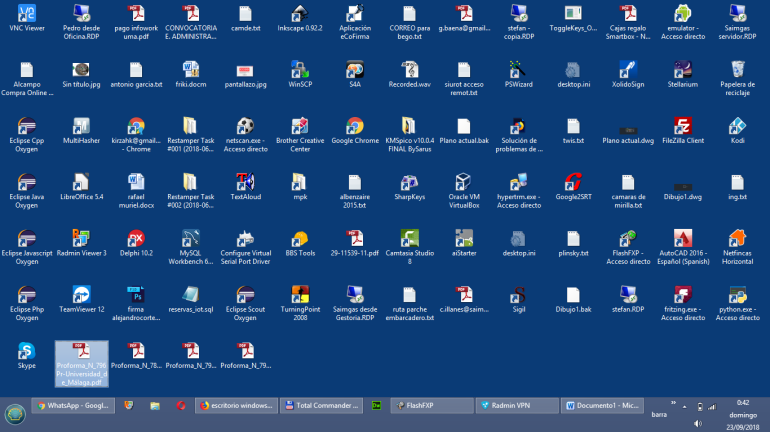The image size is (770, 432).
Task: Open the Skype desktop shortcut
Action: [27, 350]
